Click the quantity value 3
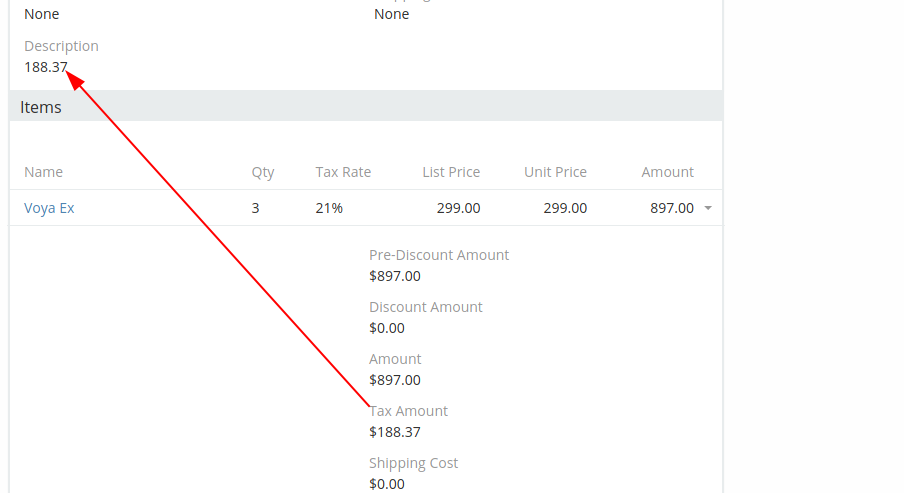Image resolution: width=904 pixels, height=493 pixels. pos(255,208)
